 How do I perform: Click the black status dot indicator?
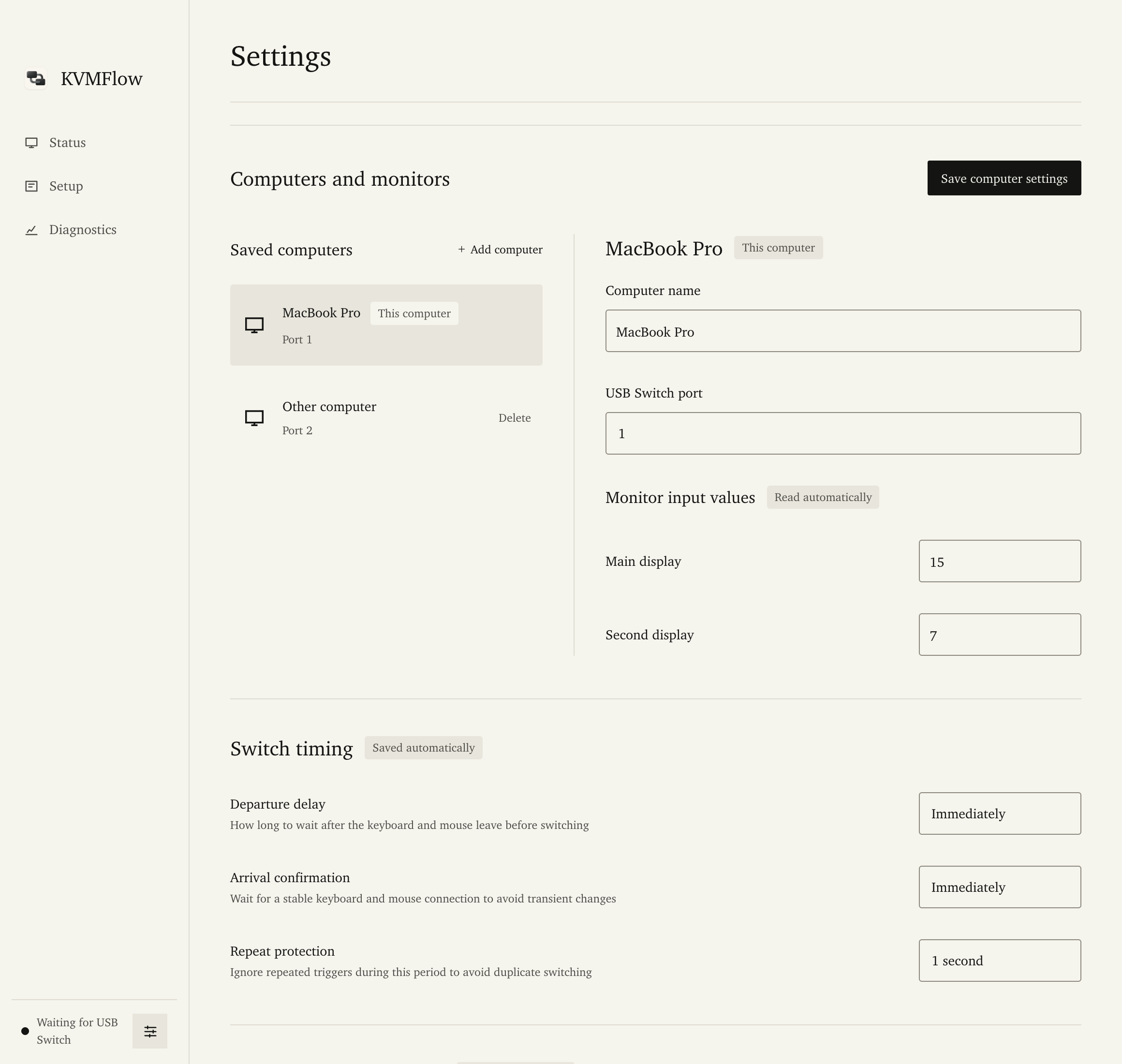(25, 1031)
